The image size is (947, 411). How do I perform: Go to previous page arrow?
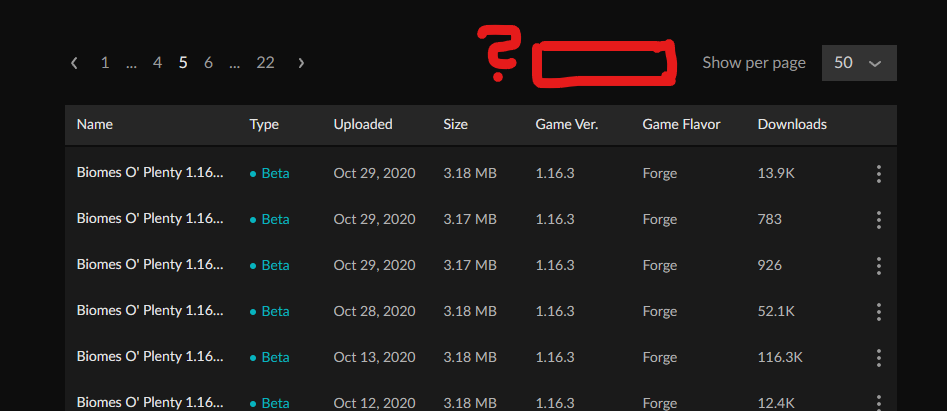[74, 63]
